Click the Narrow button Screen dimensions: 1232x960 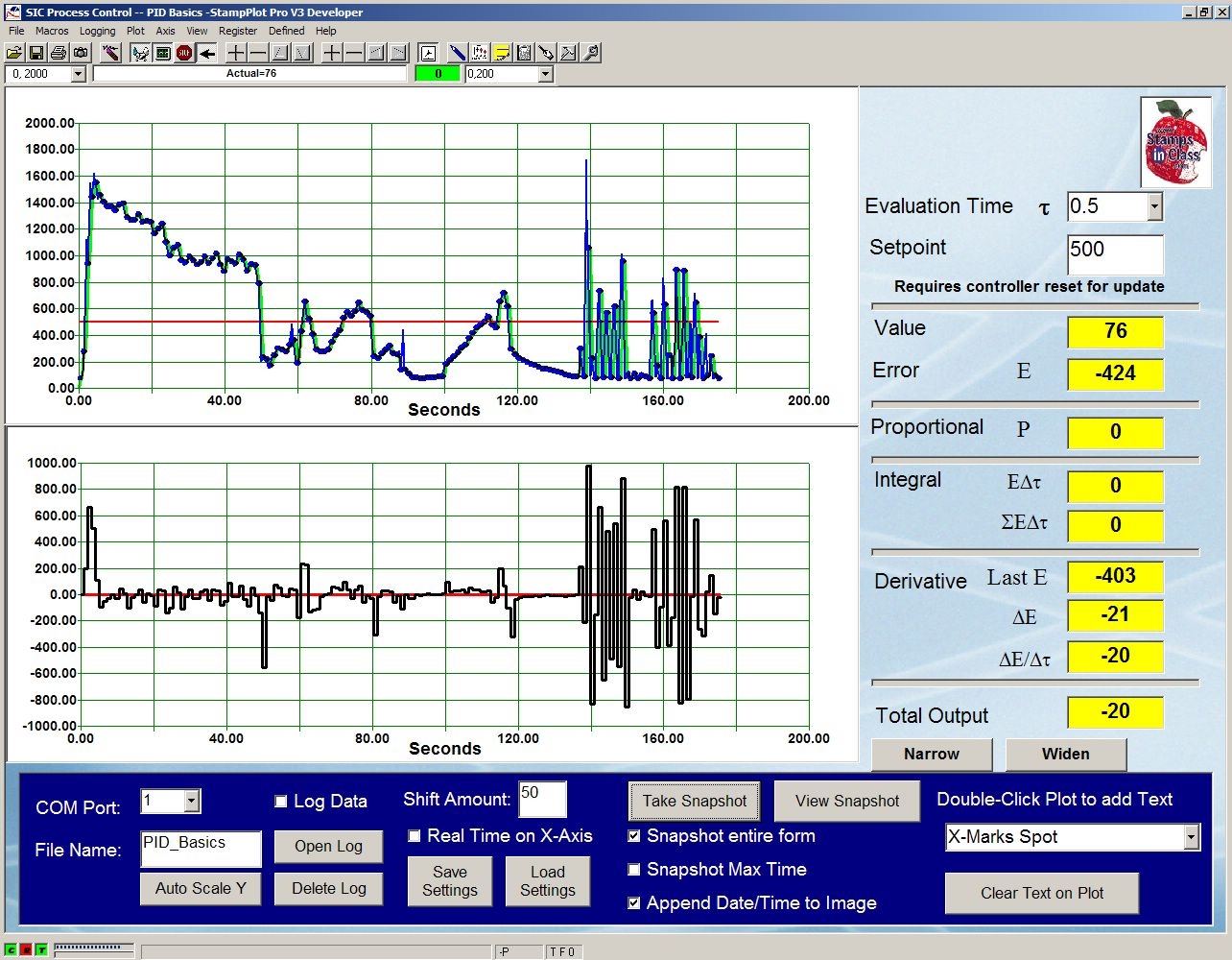click(x=932, y=754)
